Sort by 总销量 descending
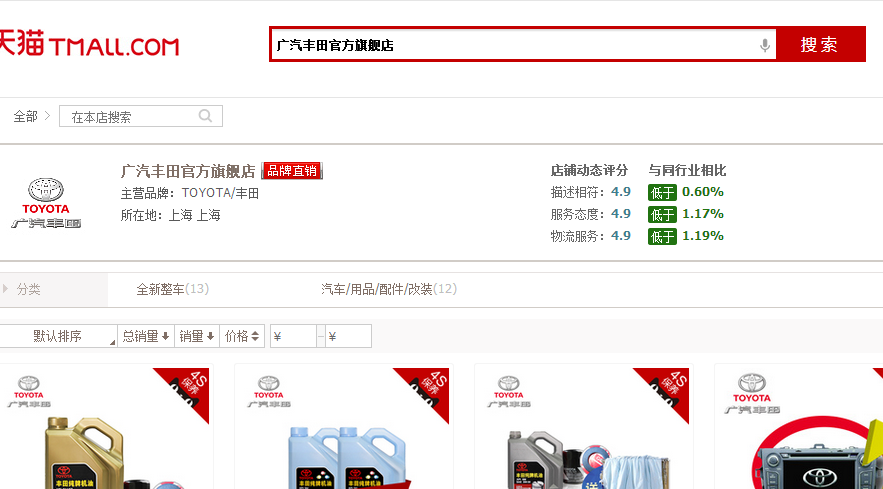The height and width of the screenshot is (489, 883). click(x=146, y=336)
